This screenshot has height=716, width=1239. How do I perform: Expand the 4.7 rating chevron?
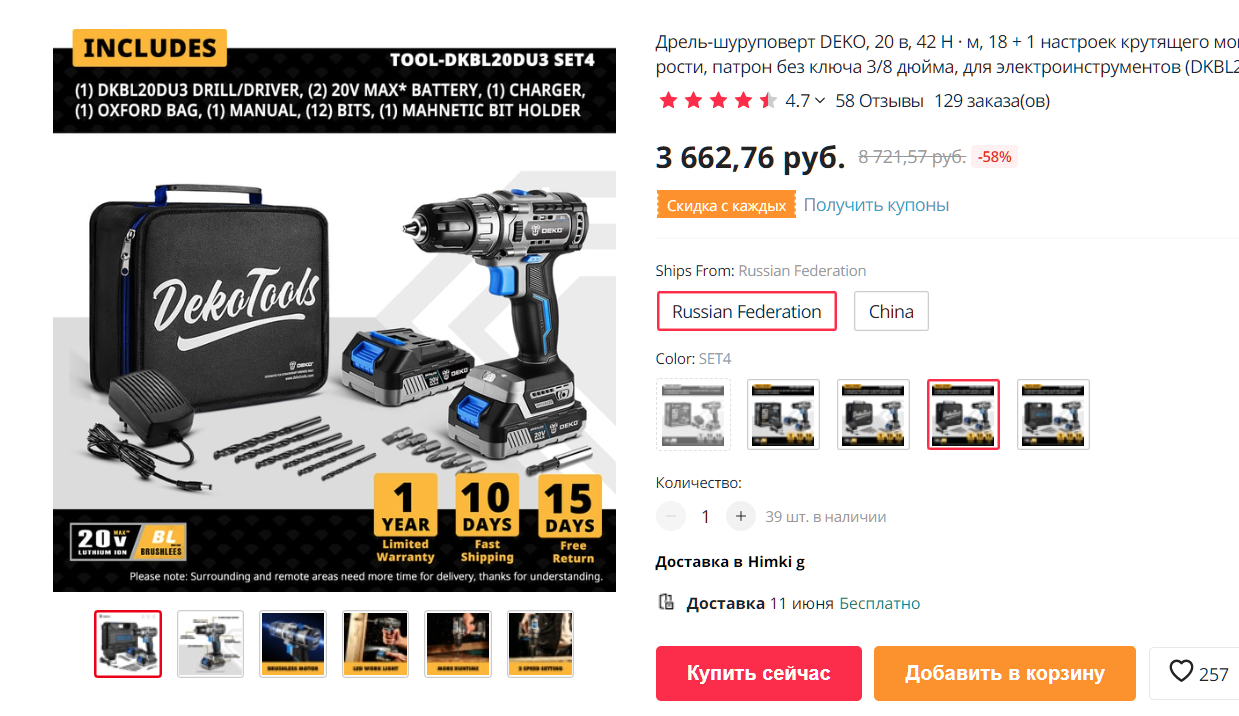(820, 101)
